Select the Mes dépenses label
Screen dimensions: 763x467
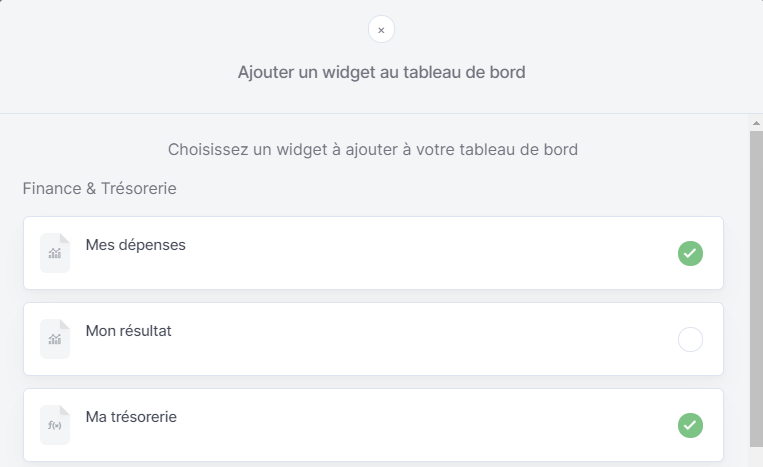136,245
